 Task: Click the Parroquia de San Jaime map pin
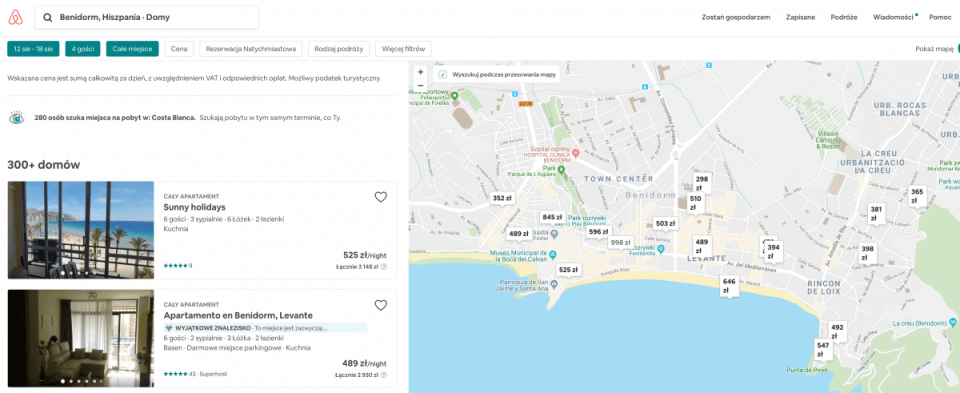pyautogui.click(x=554, y=284)
